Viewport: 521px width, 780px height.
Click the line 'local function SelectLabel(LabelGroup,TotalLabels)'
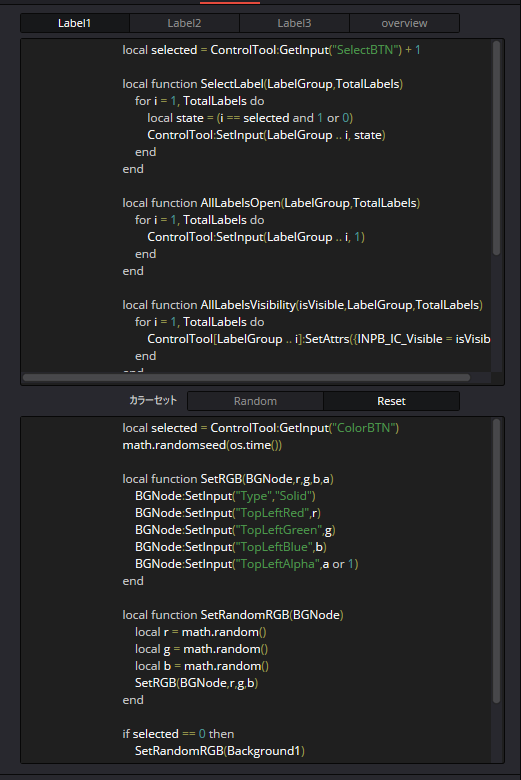tap(263, 84)
